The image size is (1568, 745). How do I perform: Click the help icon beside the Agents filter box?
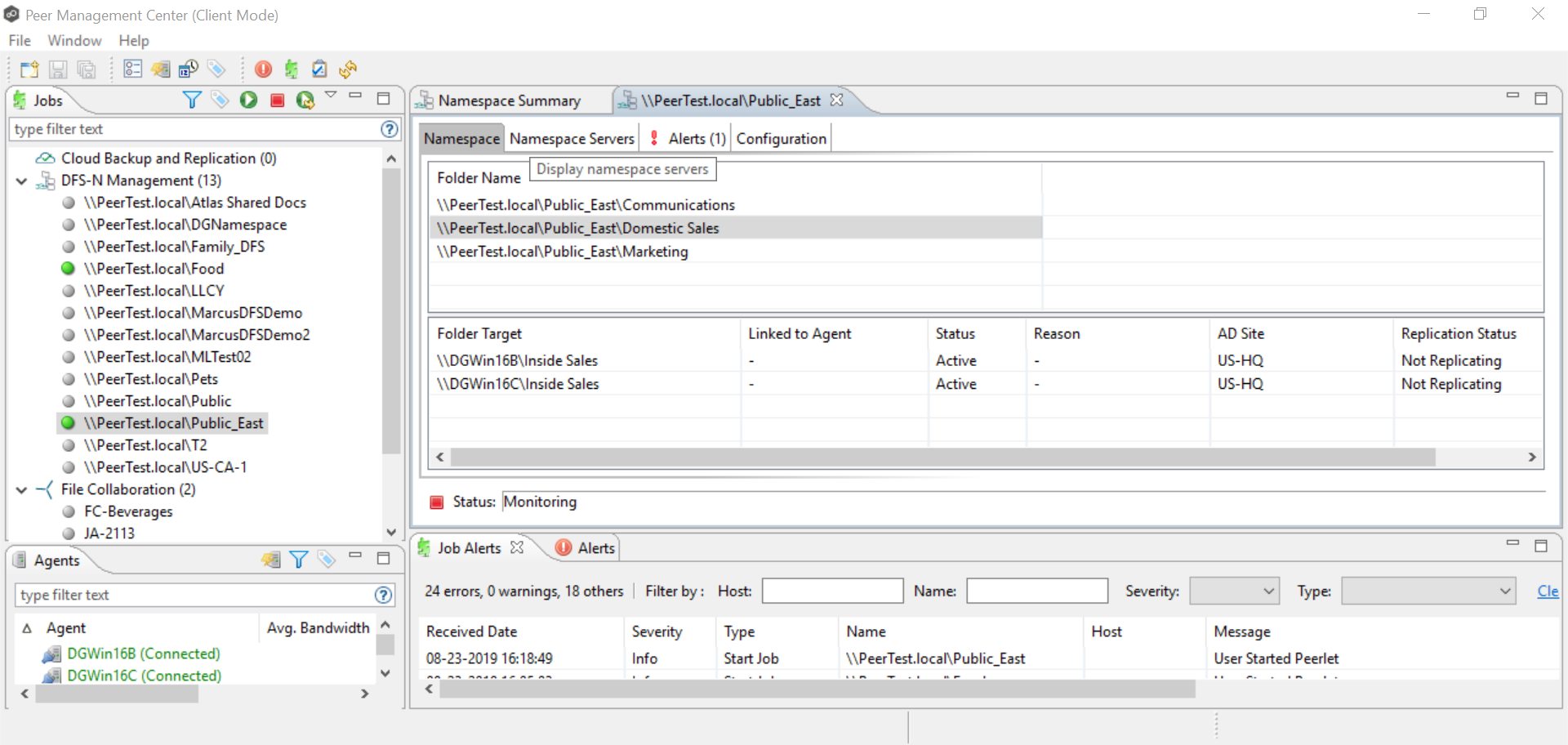coord(383,595)
